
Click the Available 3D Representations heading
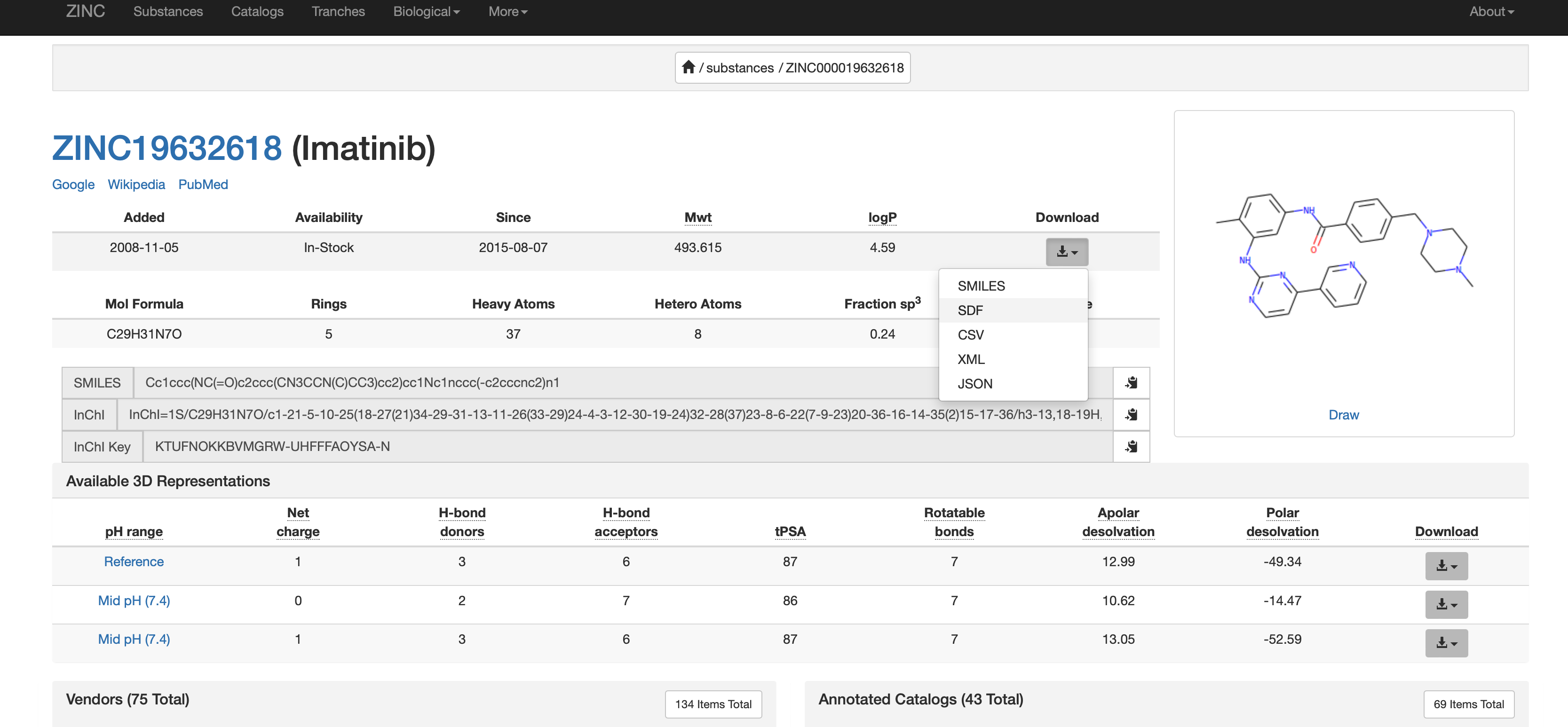(168, 481)
